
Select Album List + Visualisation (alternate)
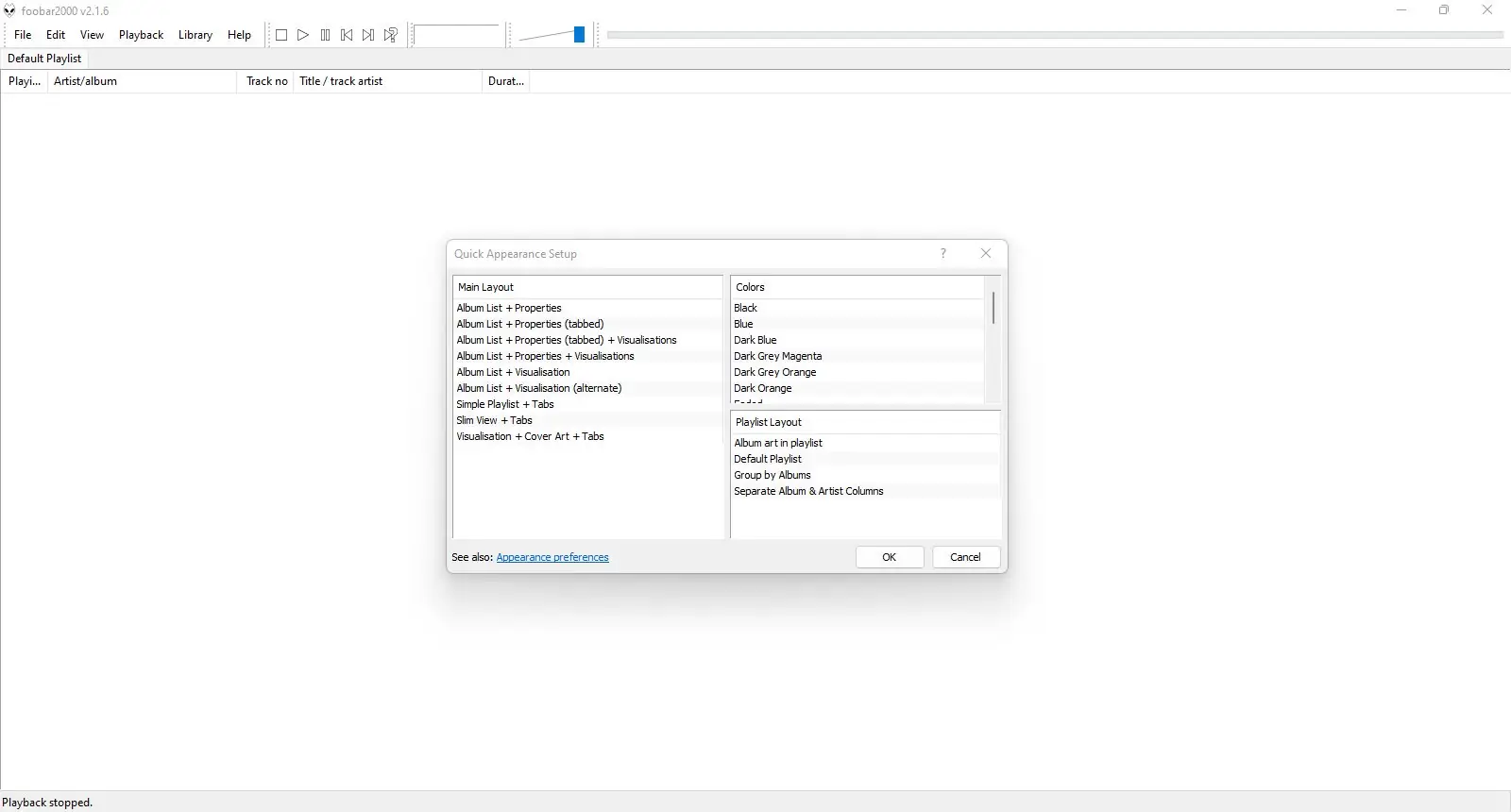point(587,388)
